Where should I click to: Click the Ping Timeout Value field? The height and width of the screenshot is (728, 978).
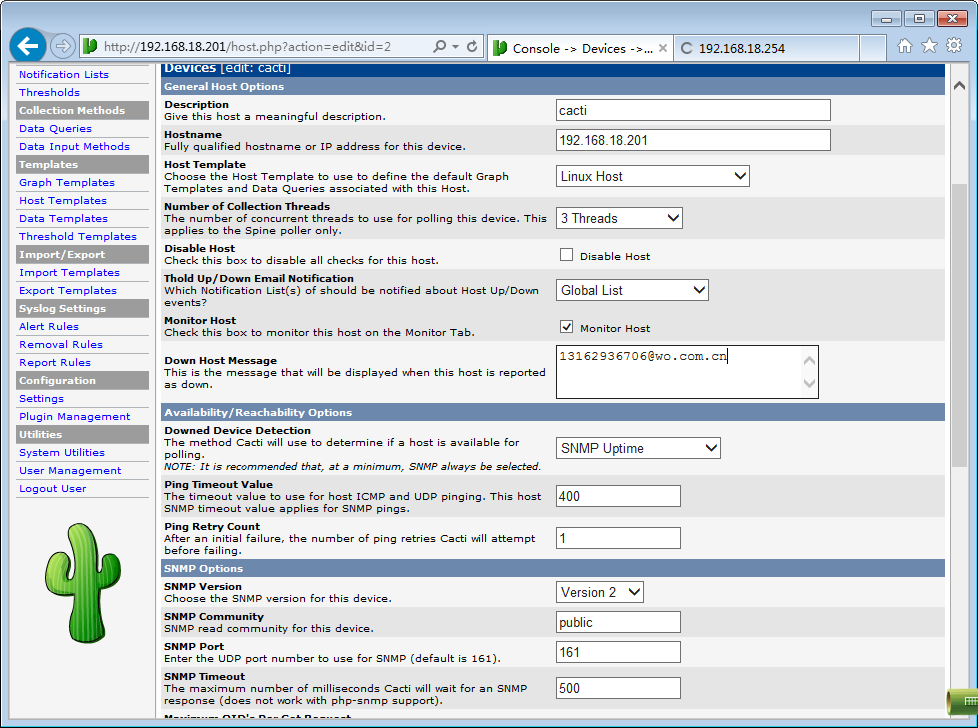click(x=618, y=496)
